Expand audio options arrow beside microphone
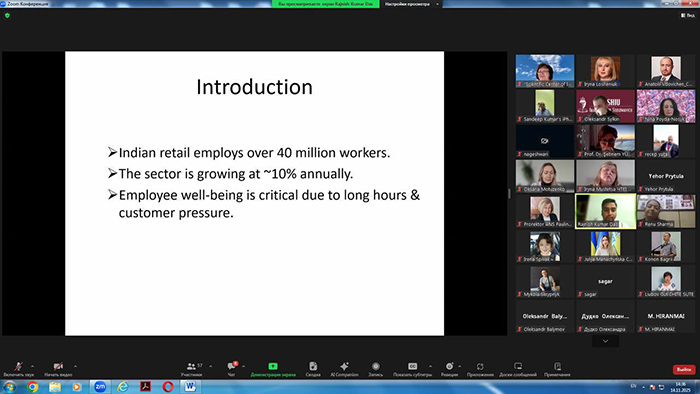The width and height of the screenshot is (700, 394). click(x=32, y=366)
